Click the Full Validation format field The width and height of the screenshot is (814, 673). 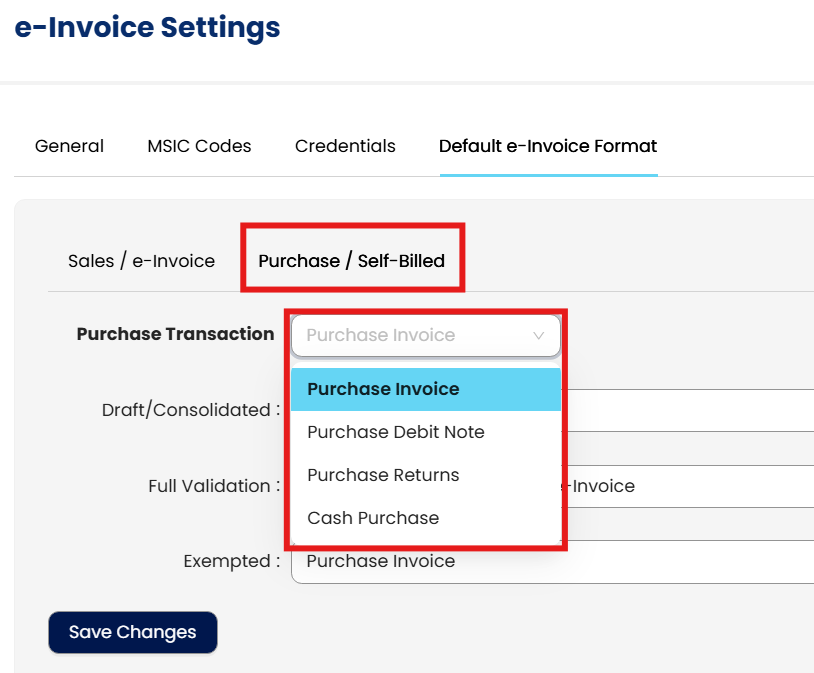tap(690, 486)
